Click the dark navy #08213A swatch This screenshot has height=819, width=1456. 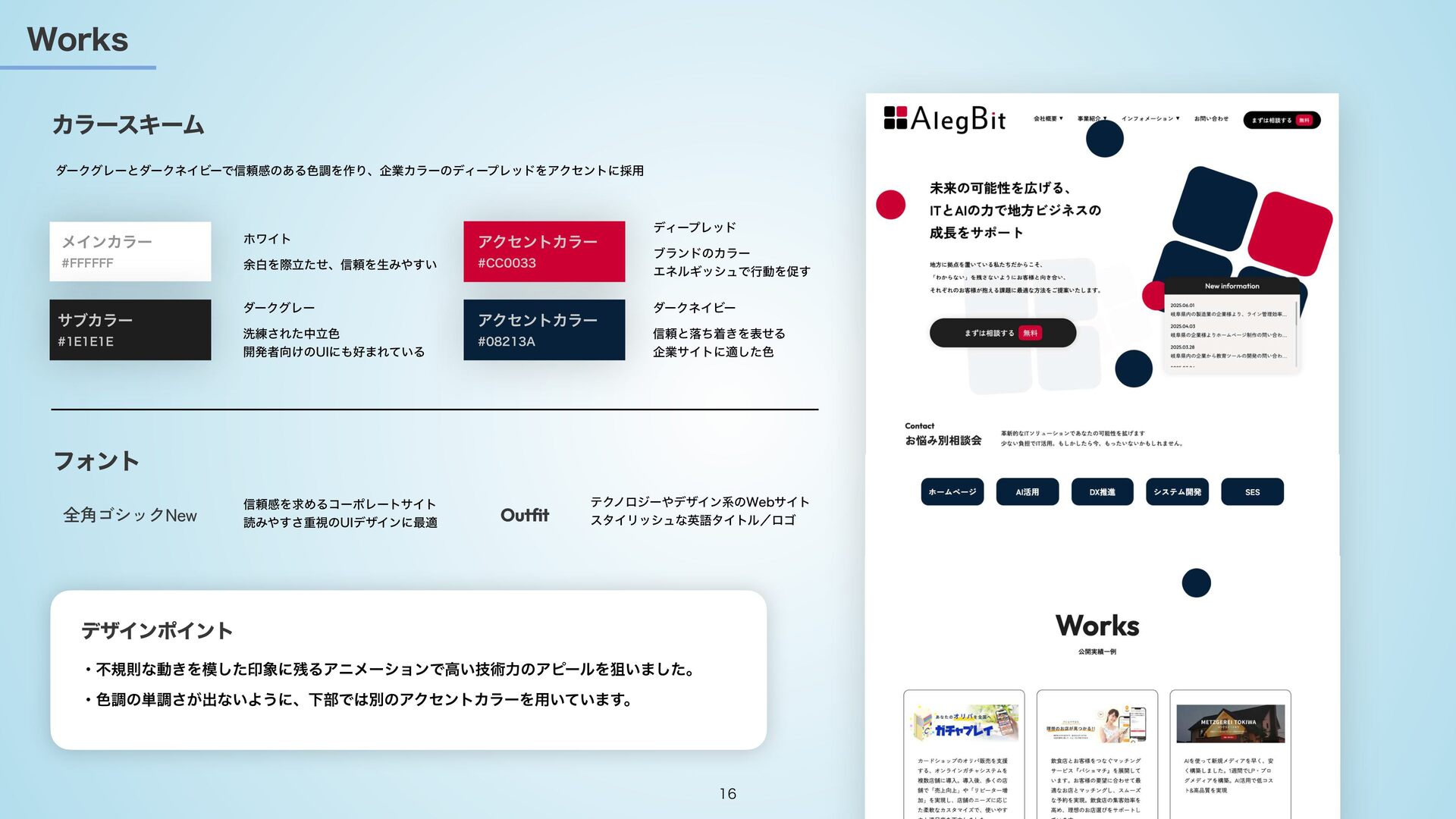[x=544, y=330]
